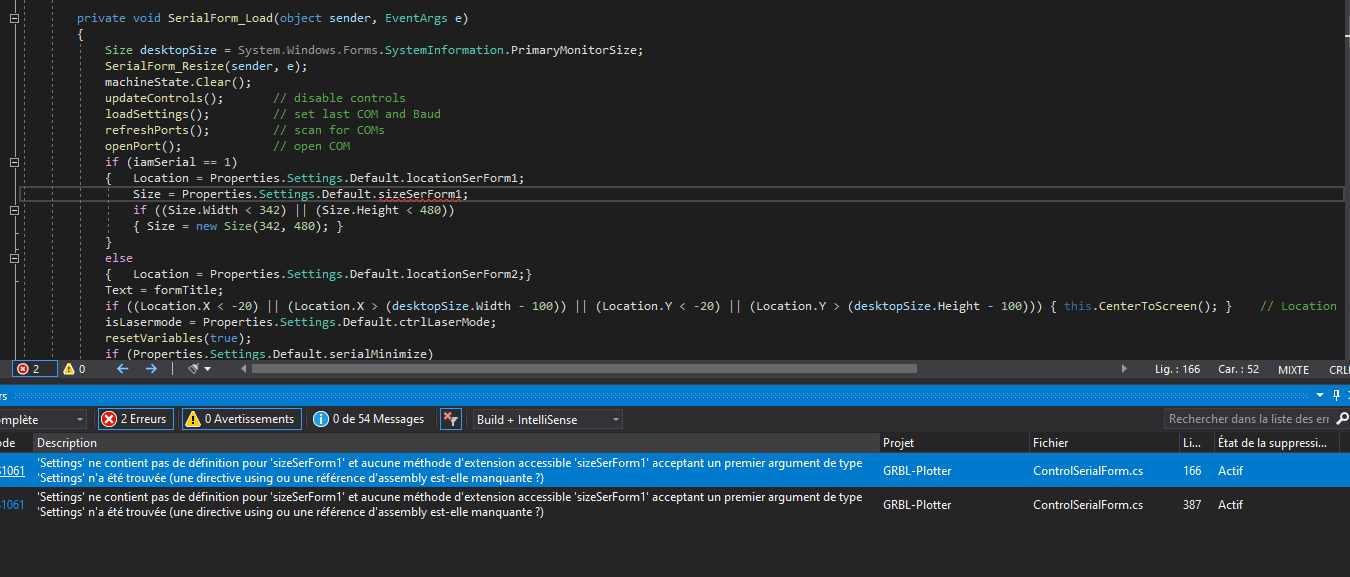Pin the error list panel
The width and height of the screenshot is (1350, 577).
pos(1336,396)
